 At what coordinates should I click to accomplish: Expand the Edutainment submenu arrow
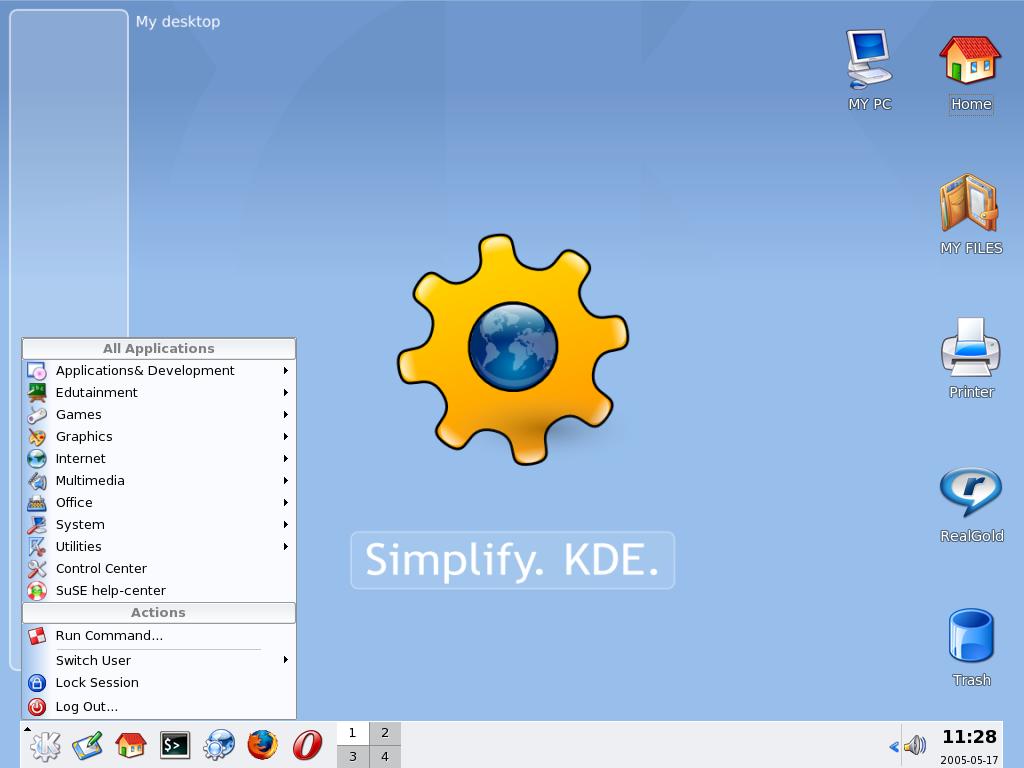coord(285,392)
